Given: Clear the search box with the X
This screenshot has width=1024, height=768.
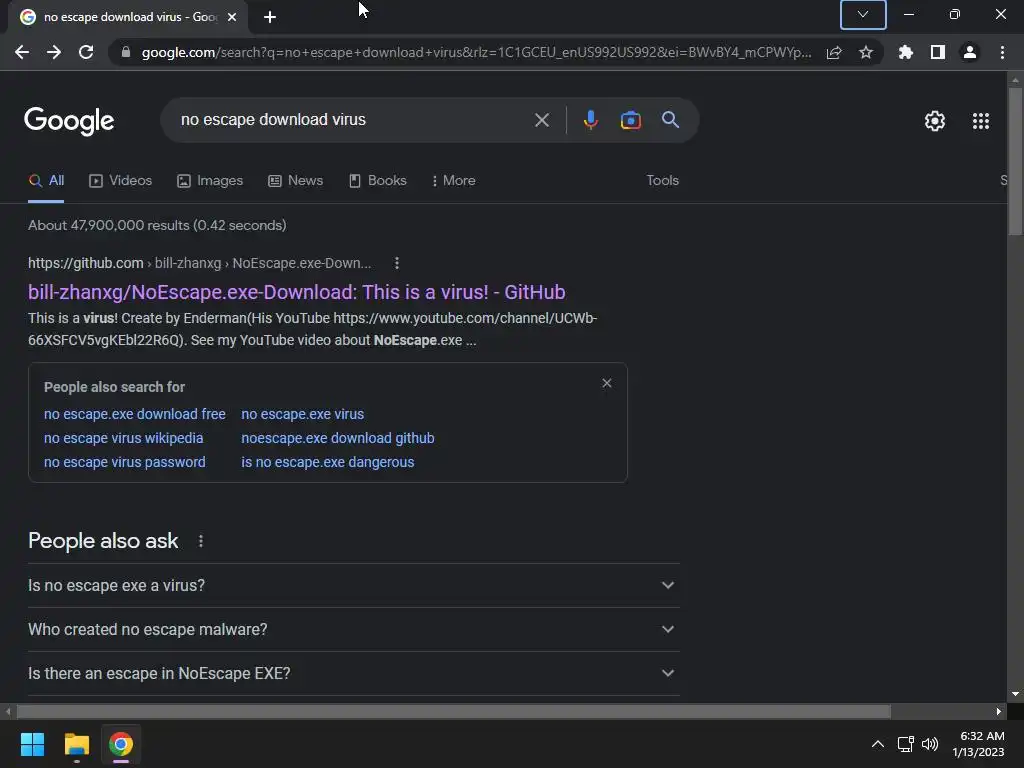Looking at the screenshot, I should pos(542,120).
